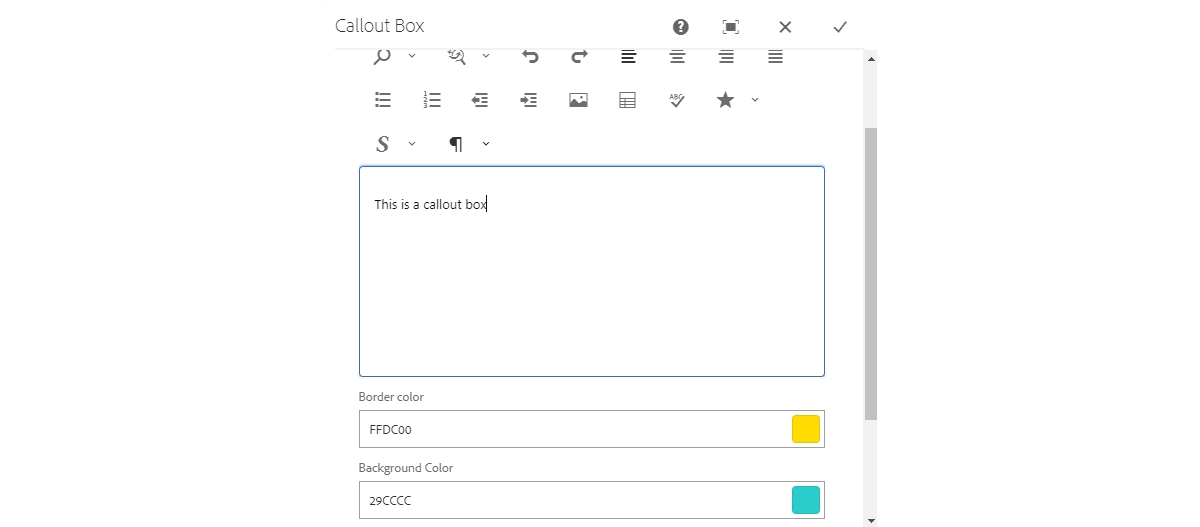Open help for Callout Box dialog

[681, 27]
